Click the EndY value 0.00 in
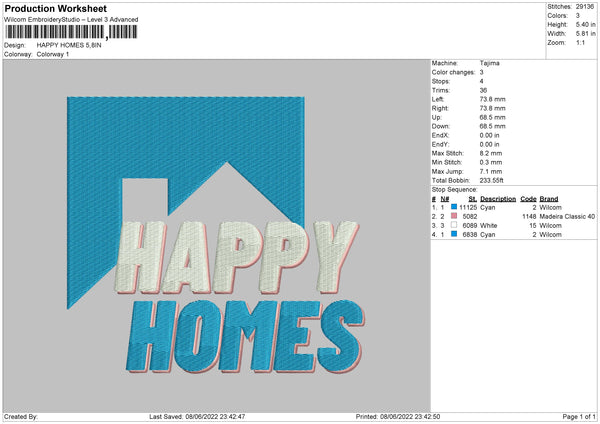This screenshot has height=424, width=600. [489, 144]
